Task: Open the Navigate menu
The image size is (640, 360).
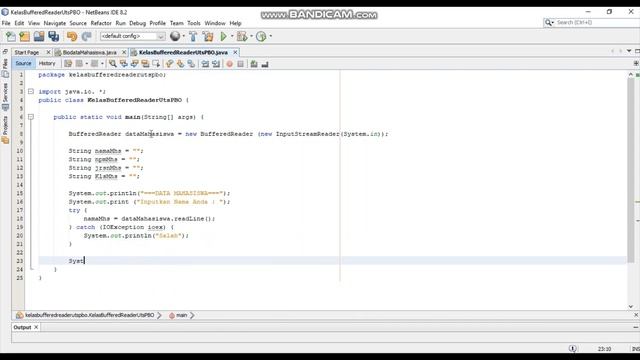Action: pos(55,23)
